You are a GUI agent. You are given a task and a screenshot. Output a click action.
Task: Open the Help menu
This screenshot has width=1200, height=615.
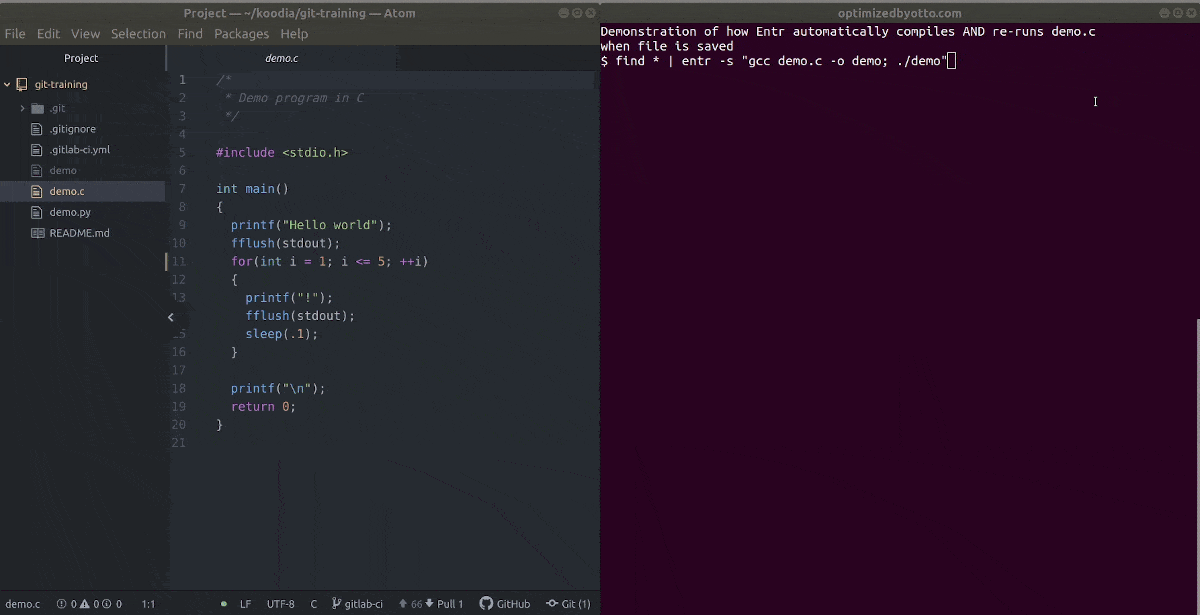(294, 34)
